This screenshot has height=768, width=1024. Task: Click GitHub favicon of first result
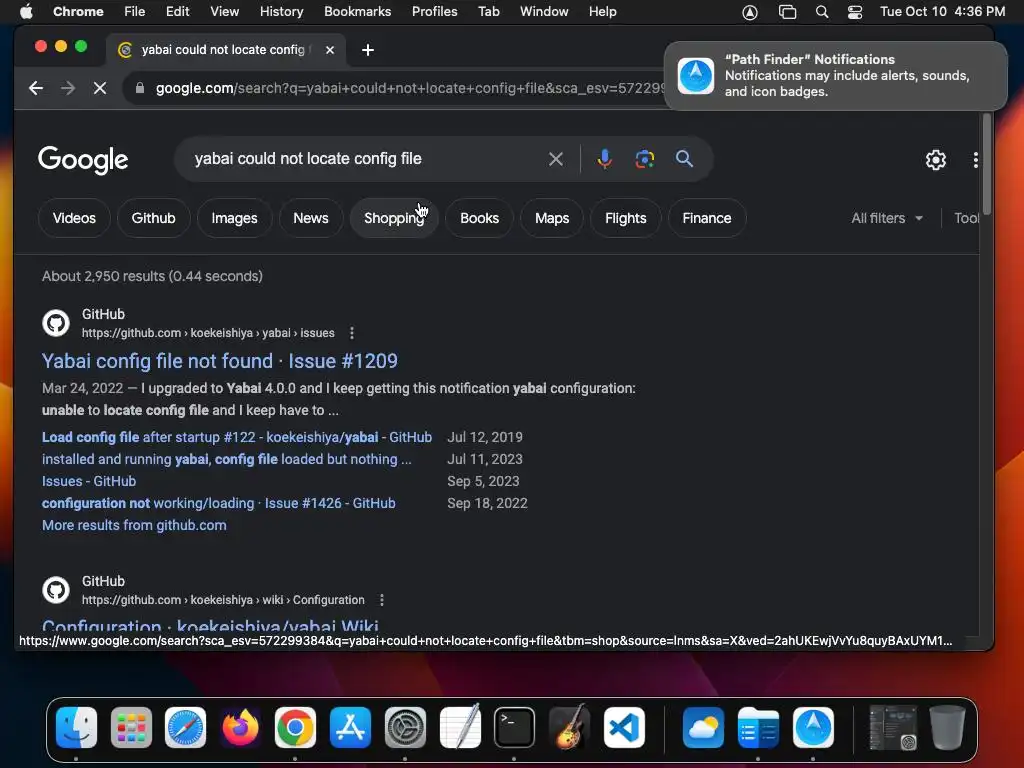[56, 323]
